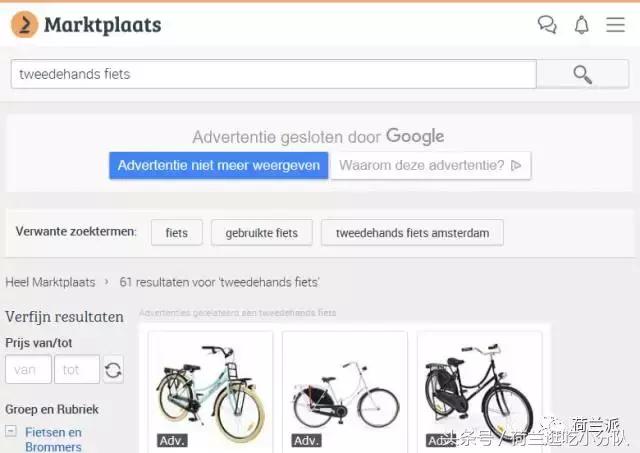The image size is (640, 453).
Task: Select the 'fiets' related search term
Action: 176,232
